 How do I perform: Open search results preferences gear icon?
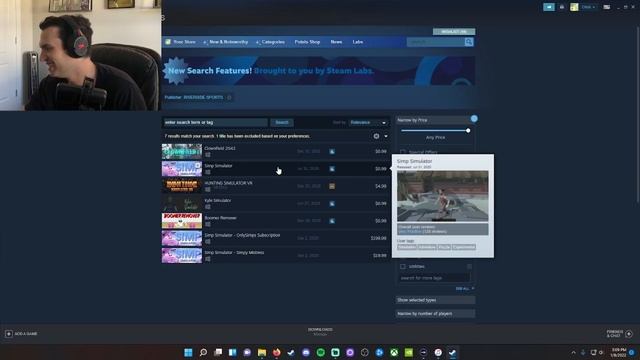pyautogui.click(x=376, y=136)
